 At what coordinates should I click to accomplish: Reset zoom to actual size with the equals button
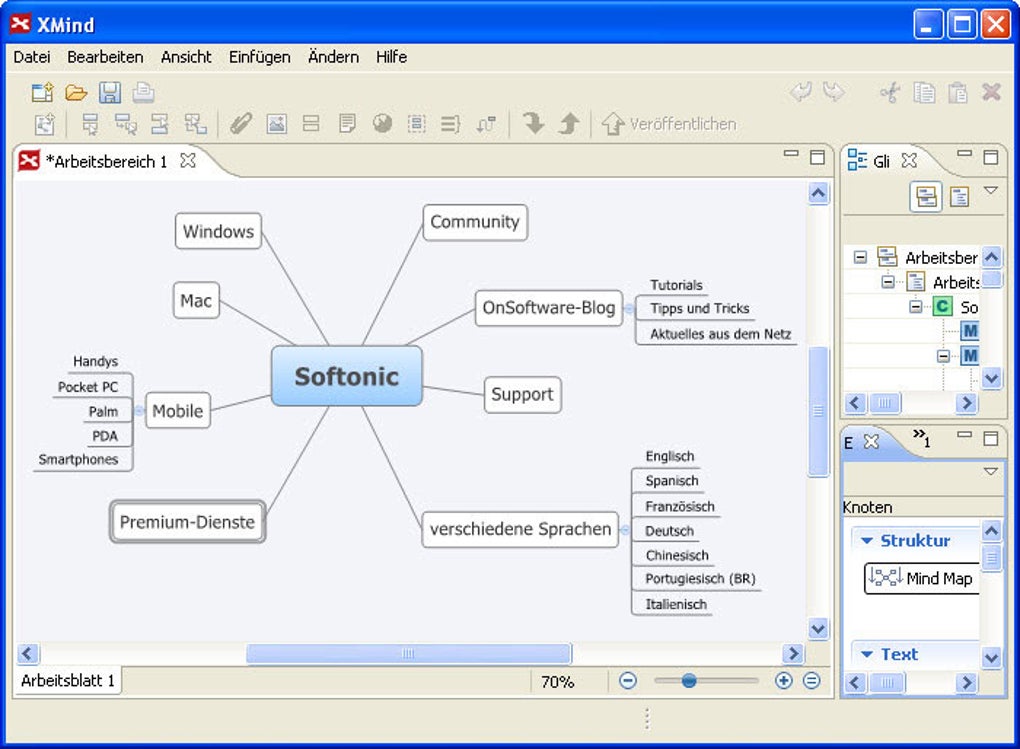click(811, 681)
